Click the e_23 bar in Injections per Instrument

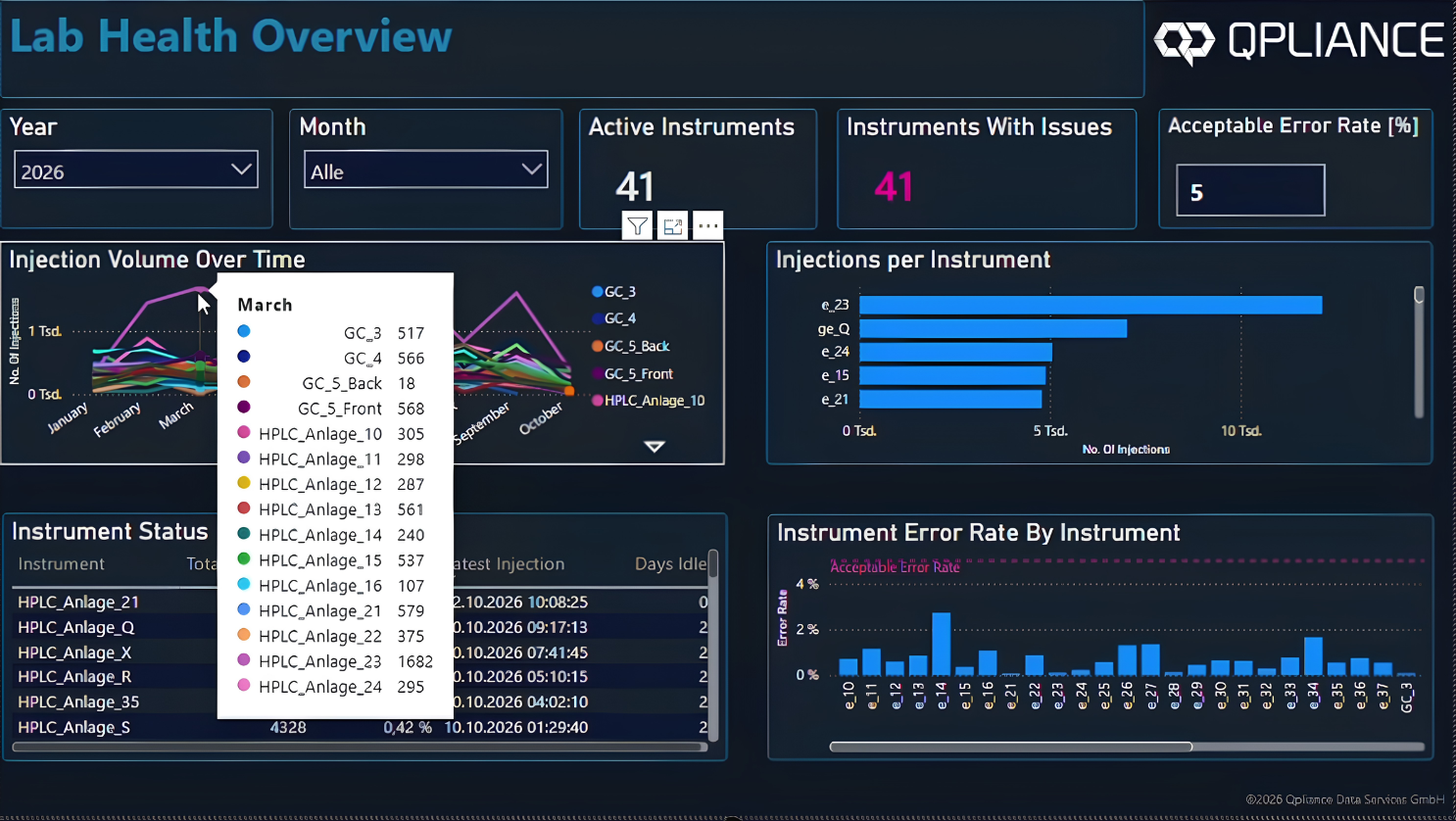[1091, 305]
